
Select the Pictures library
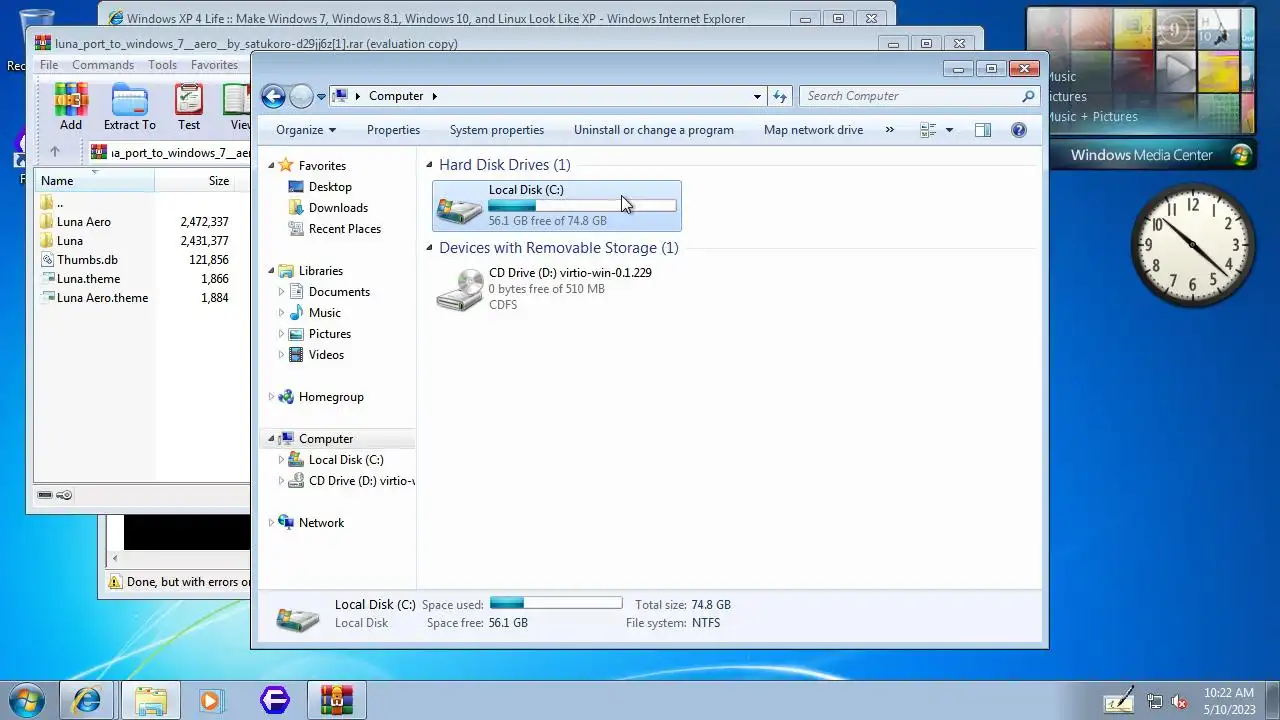point(329,334)
